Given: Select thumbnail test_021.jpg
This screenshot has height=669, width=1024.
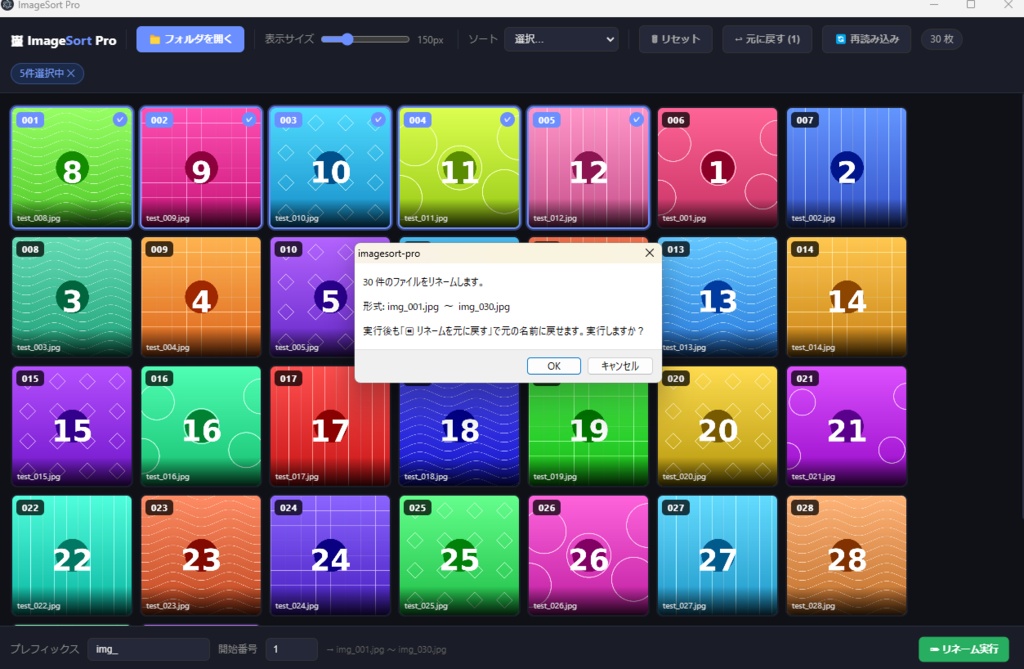Looking at the screenshot, I should point(846,426).
